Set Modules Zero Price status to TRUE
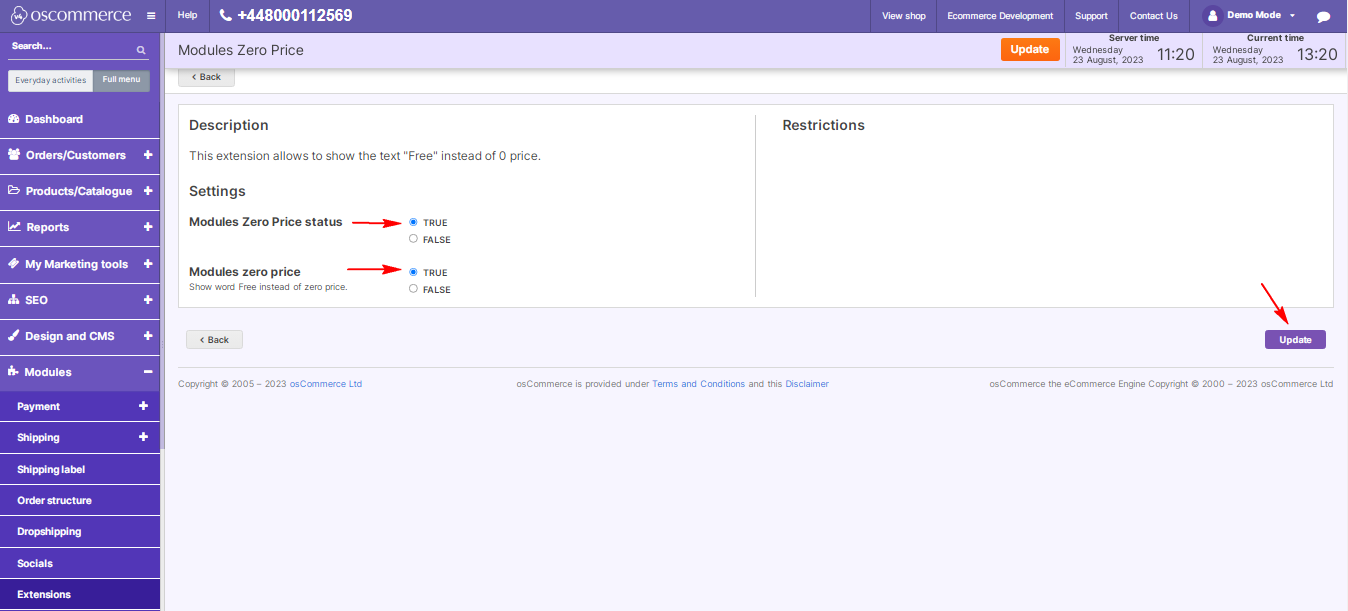 click(413, 222)
